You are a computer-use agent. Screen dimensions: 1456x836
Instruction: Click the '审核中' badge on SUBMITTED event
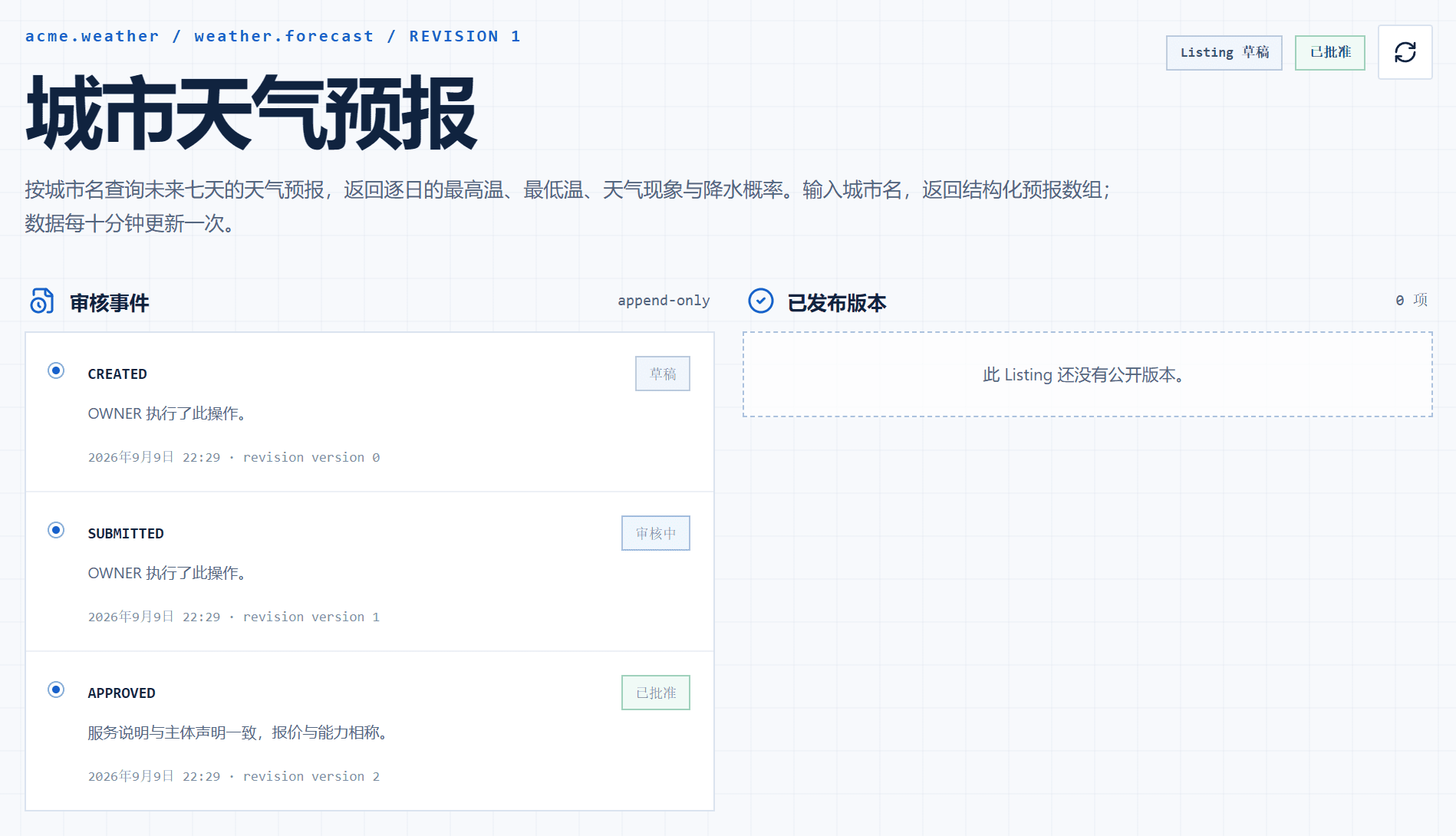click(x=655, y=533)
